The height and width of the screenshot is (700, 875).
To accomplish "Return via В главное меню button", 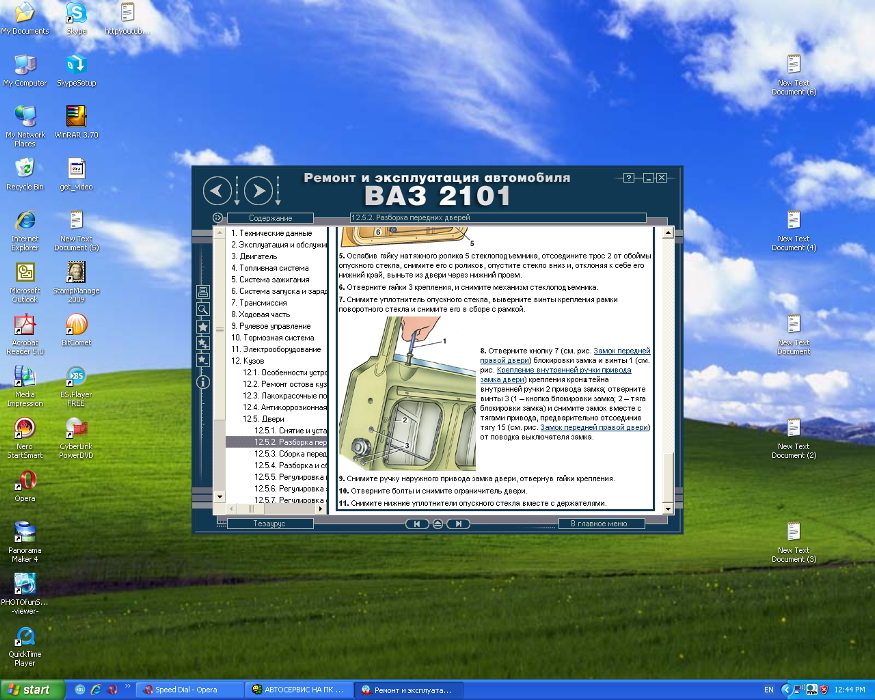I will (601, 524).
